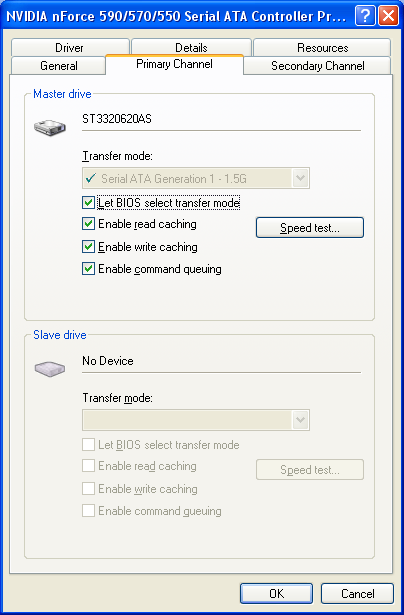The image size is (404, 615).
Task: Switch to the Driver tab
Action: tap(70, 47)
